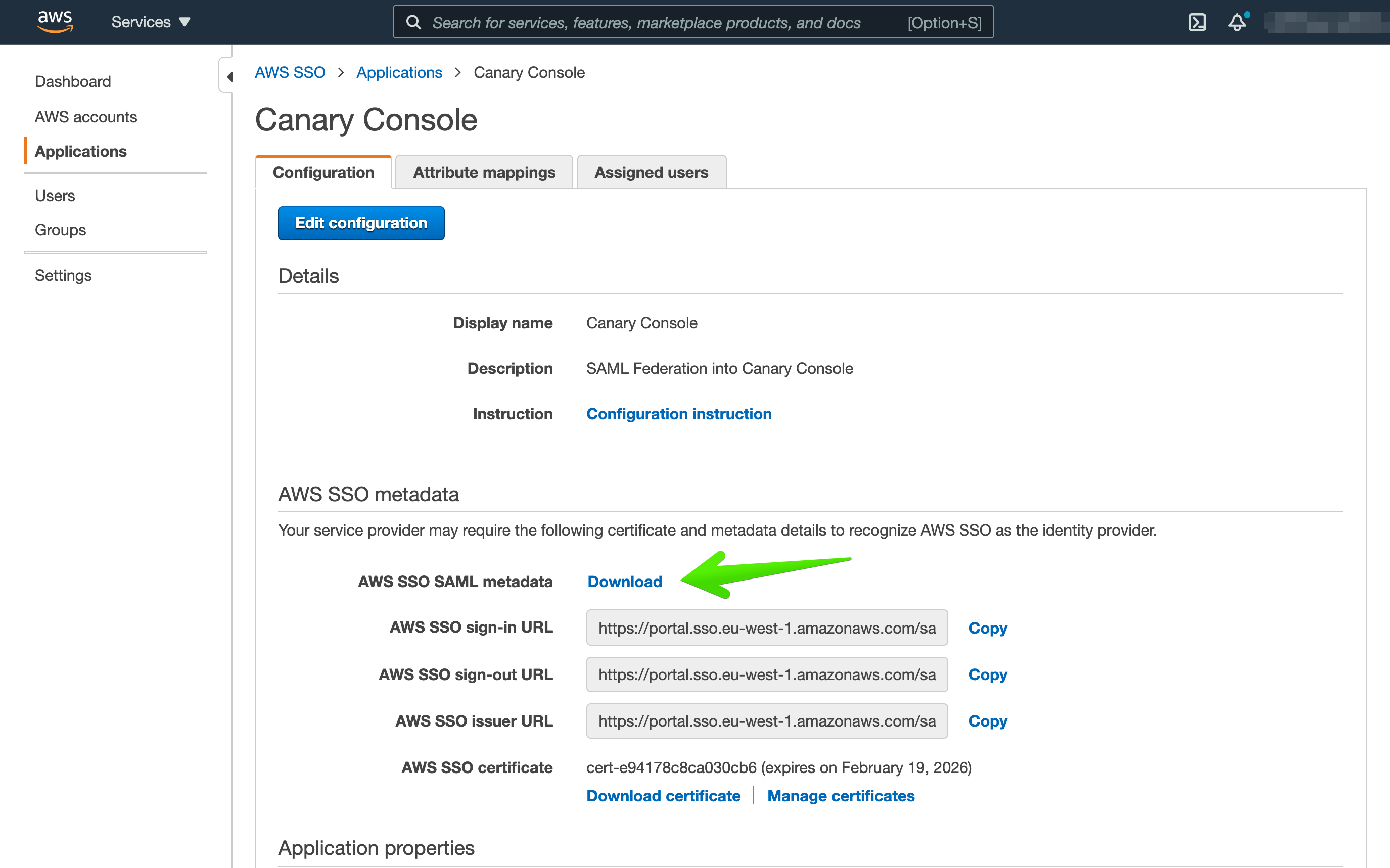1390x868 pixels.
Task: Click Edit configuration button
Action: pos(361,223)
